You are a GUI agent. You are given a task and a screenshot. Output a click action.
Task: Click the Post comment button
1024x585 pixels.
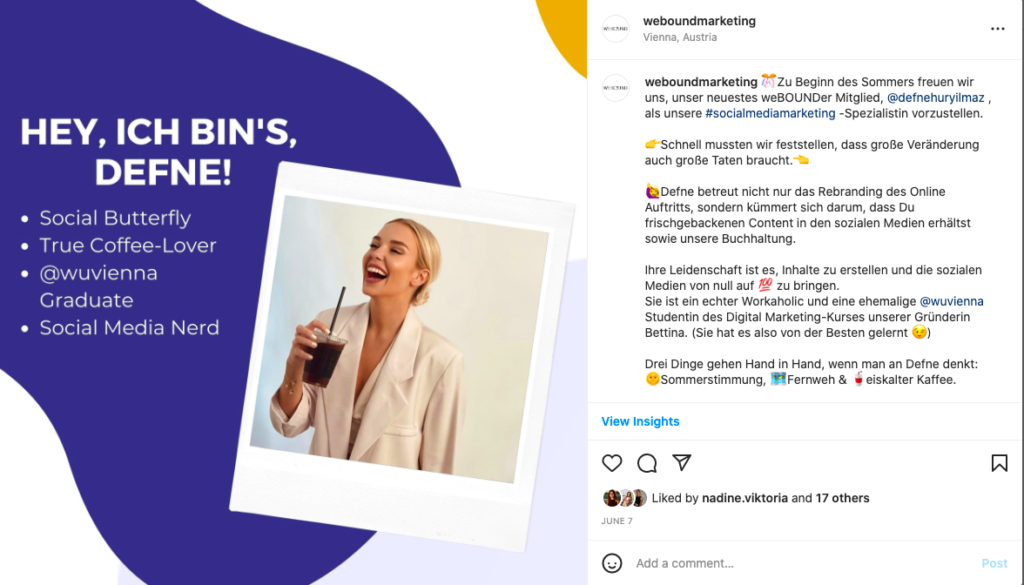pos(994,563)
